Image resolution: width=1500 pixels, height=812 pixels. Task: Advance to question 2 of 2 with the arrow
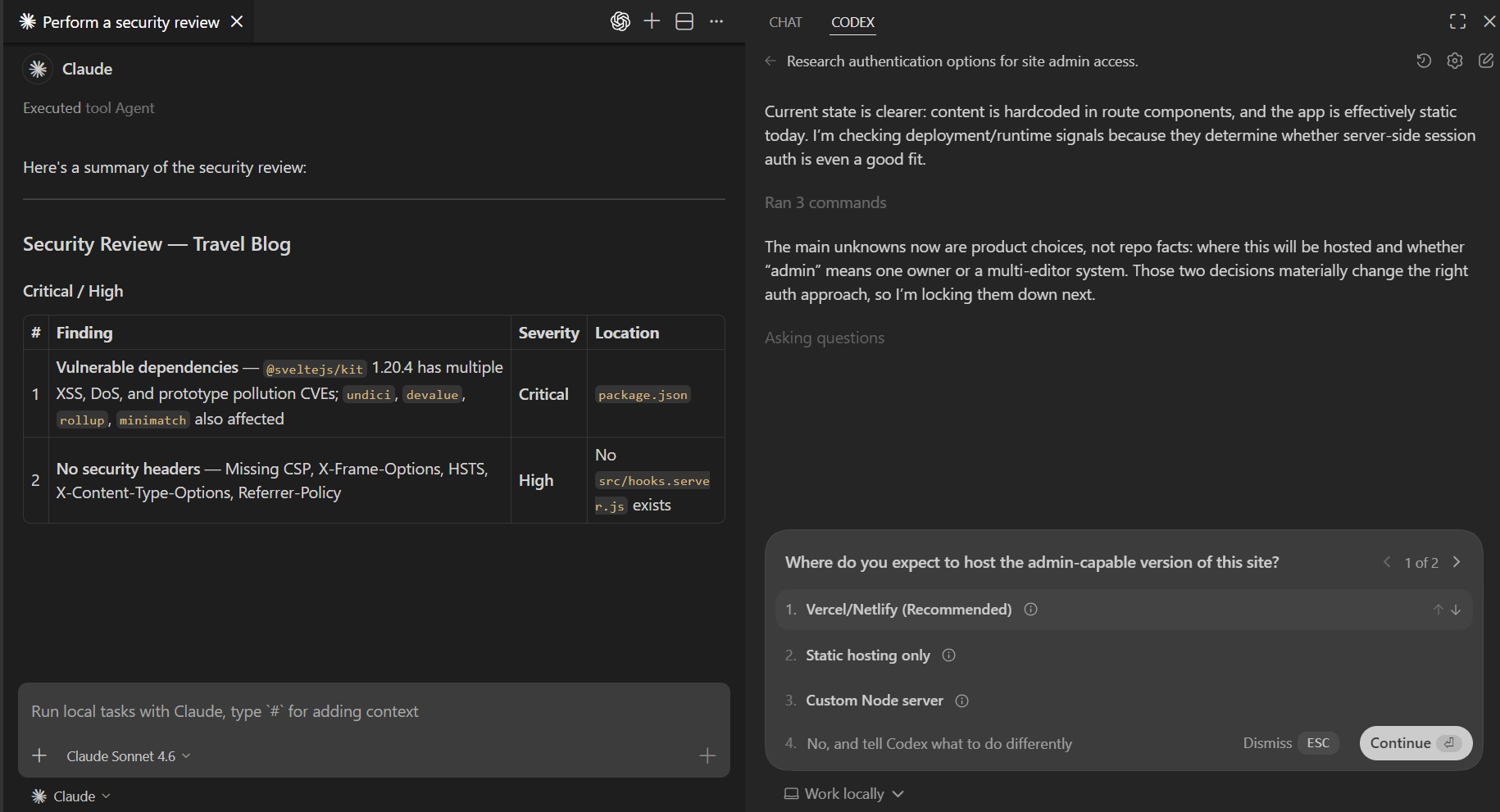pyautogui.click(x=1457, y=562)
